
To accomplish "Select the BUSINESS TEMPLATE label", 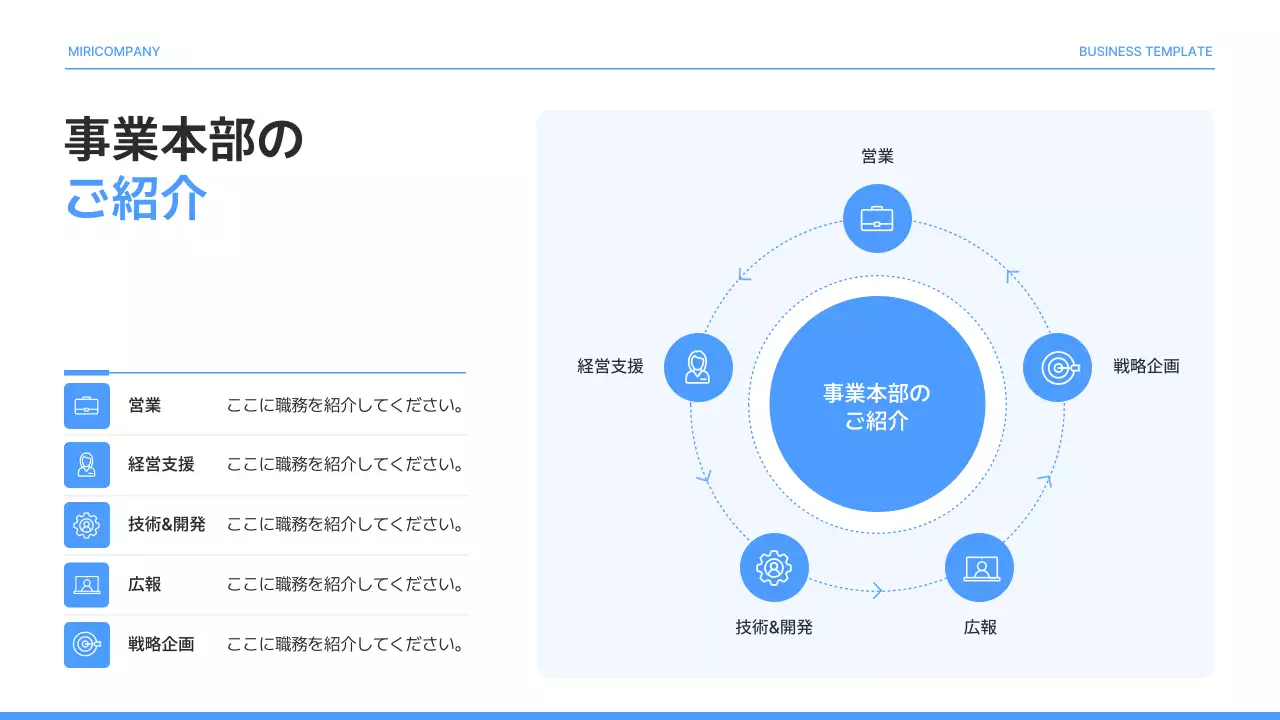I will click(x=1145, y=51).
